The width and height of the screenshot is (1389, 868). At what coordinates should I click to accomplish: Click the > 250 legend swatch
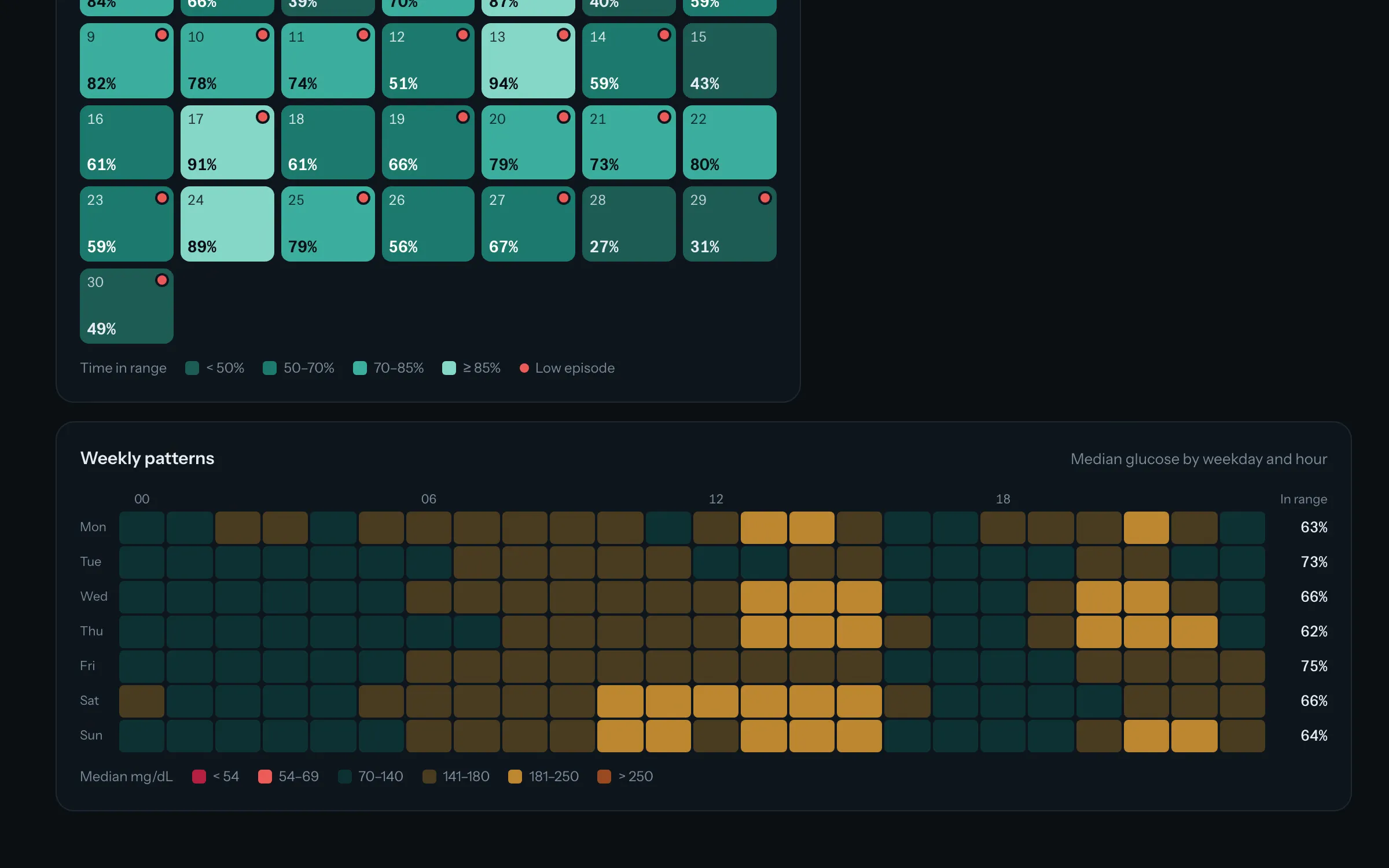coord(604,777)
